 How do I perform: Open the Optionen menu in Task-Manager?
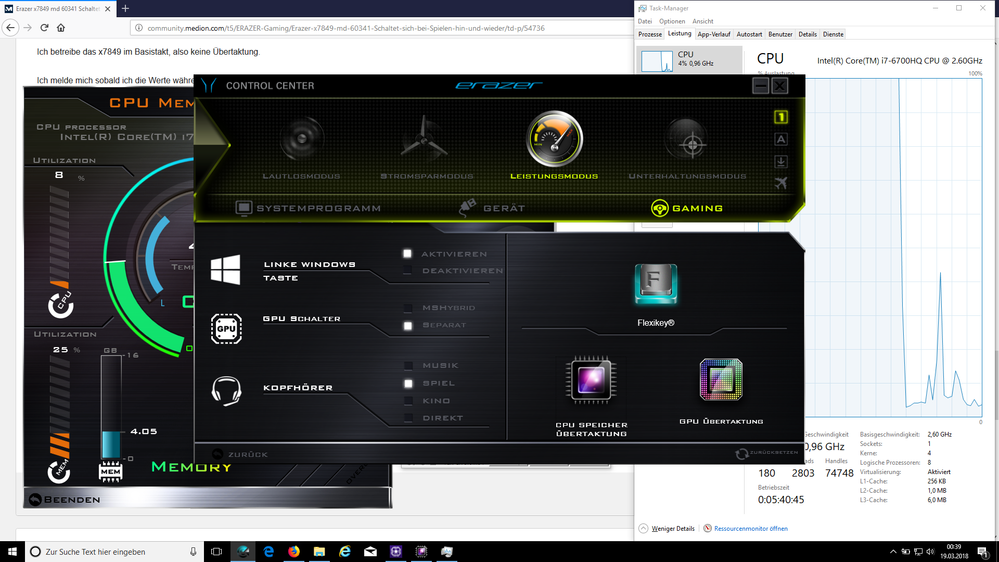click(x=672, y=21)
